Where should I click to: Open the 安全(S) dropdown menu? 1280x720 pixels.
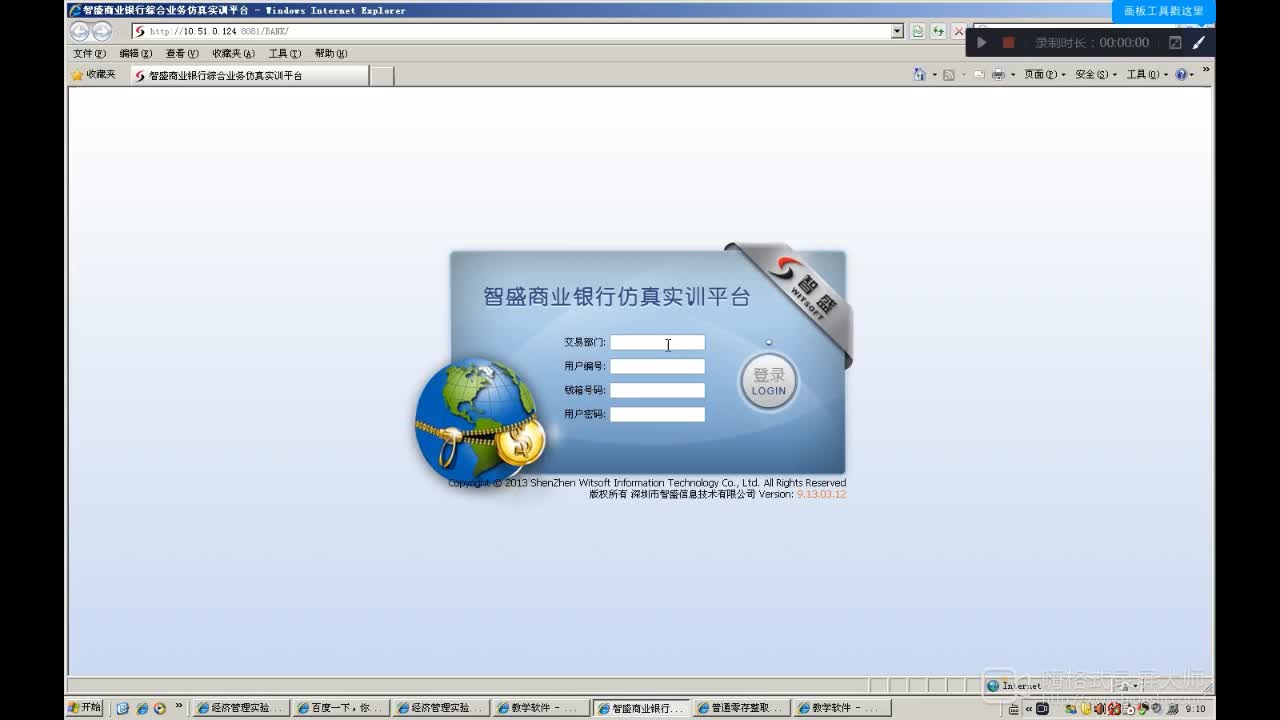coord(1096,75)
